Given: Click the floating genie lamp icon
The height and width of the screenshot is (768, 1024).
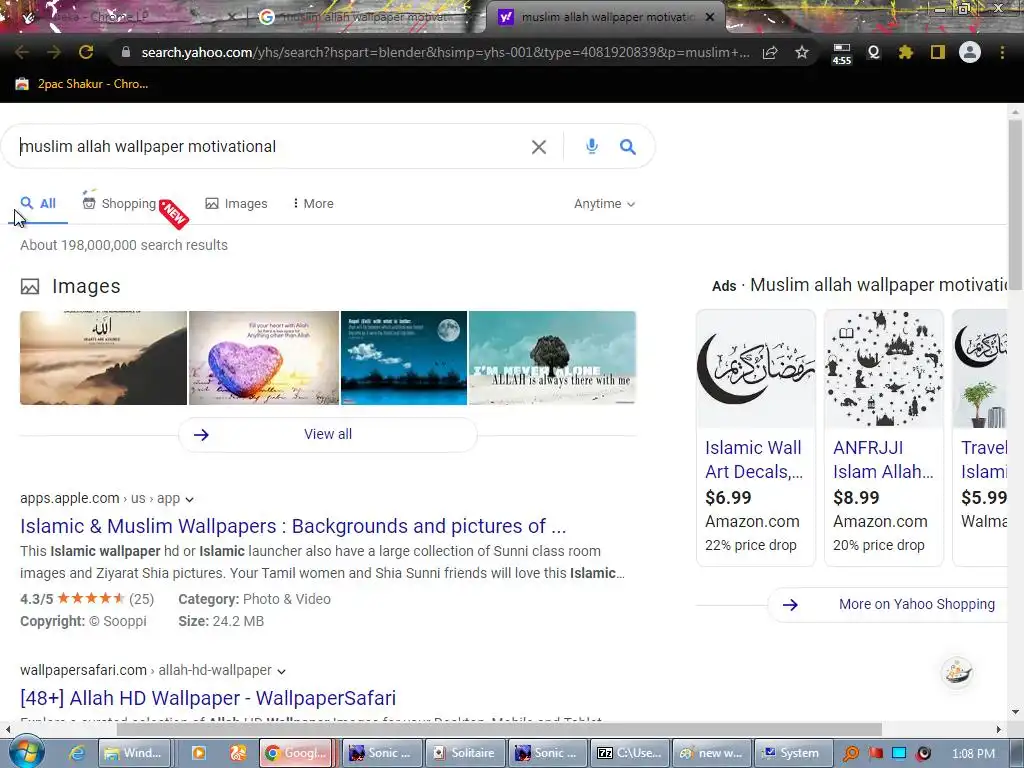Looking at the screenshot, I should tap(957, 671).
